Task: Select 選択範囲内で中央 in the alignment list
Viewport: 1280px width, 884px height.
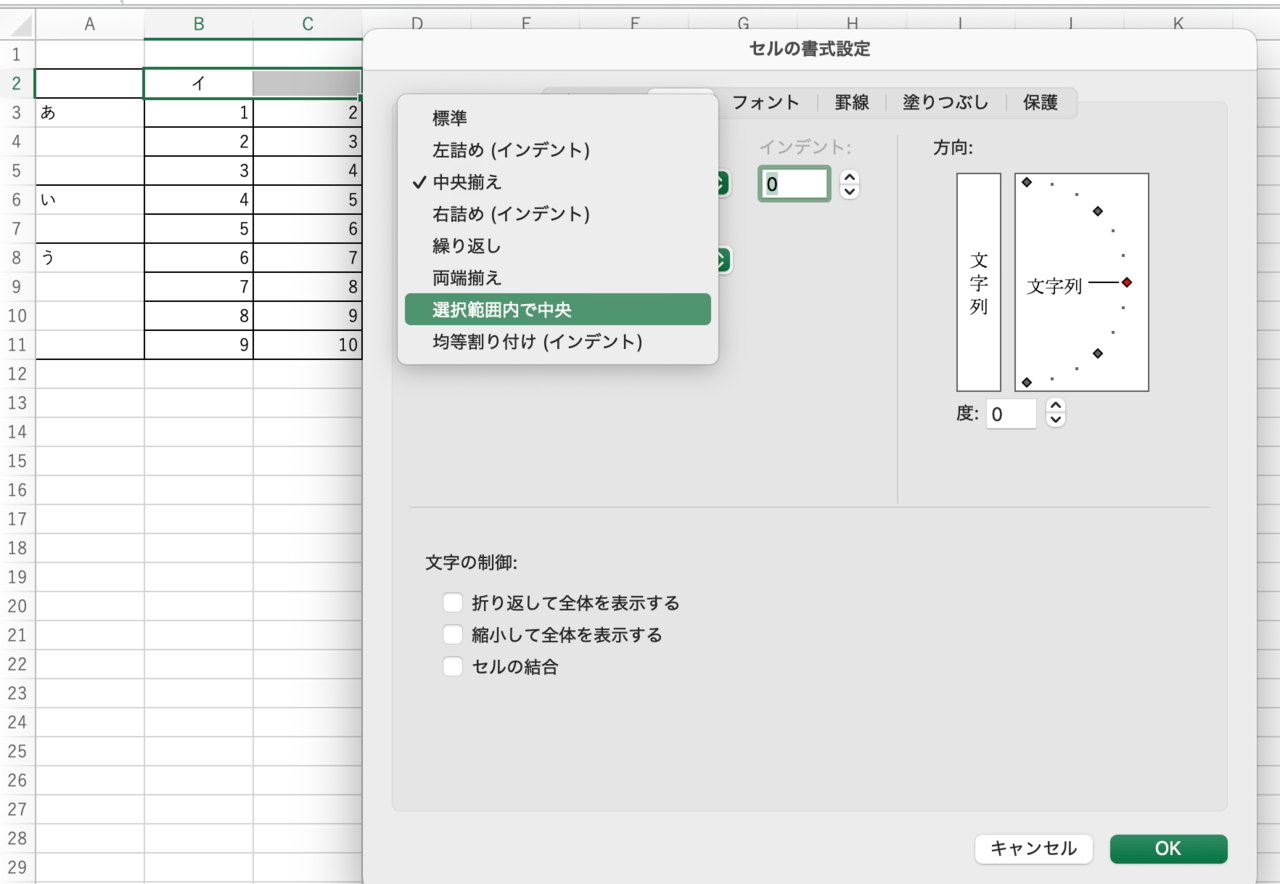Action: [x=557, y=310]
